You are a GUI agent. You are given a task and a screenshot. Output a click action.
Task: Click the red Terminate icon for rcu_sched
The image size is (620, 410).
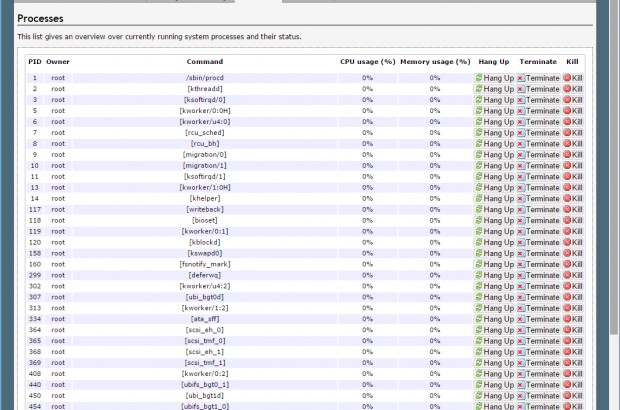click(521, 133)
